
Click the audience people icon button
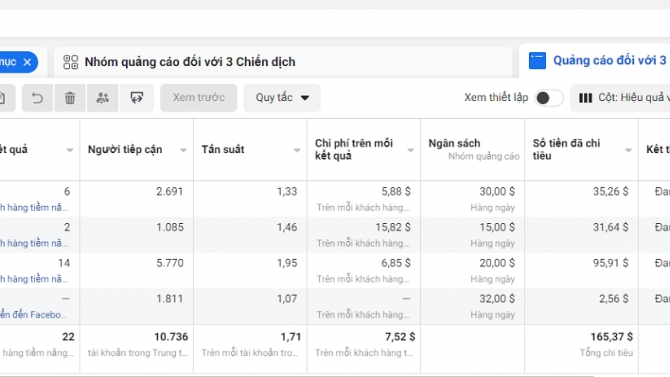click(x=102, y=98)
